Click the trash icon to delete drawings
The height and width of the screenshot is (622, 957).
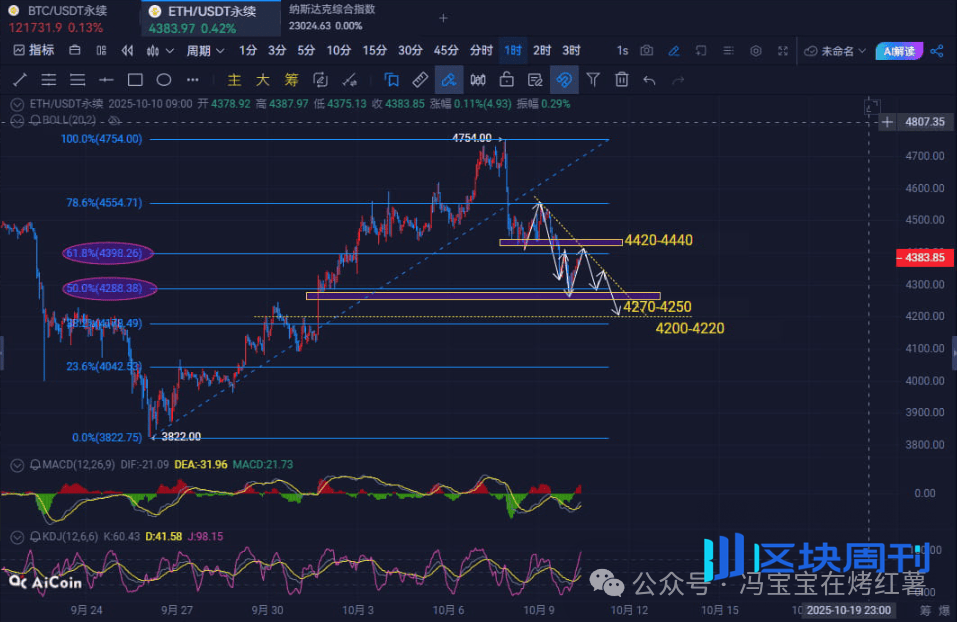[622, 80]
